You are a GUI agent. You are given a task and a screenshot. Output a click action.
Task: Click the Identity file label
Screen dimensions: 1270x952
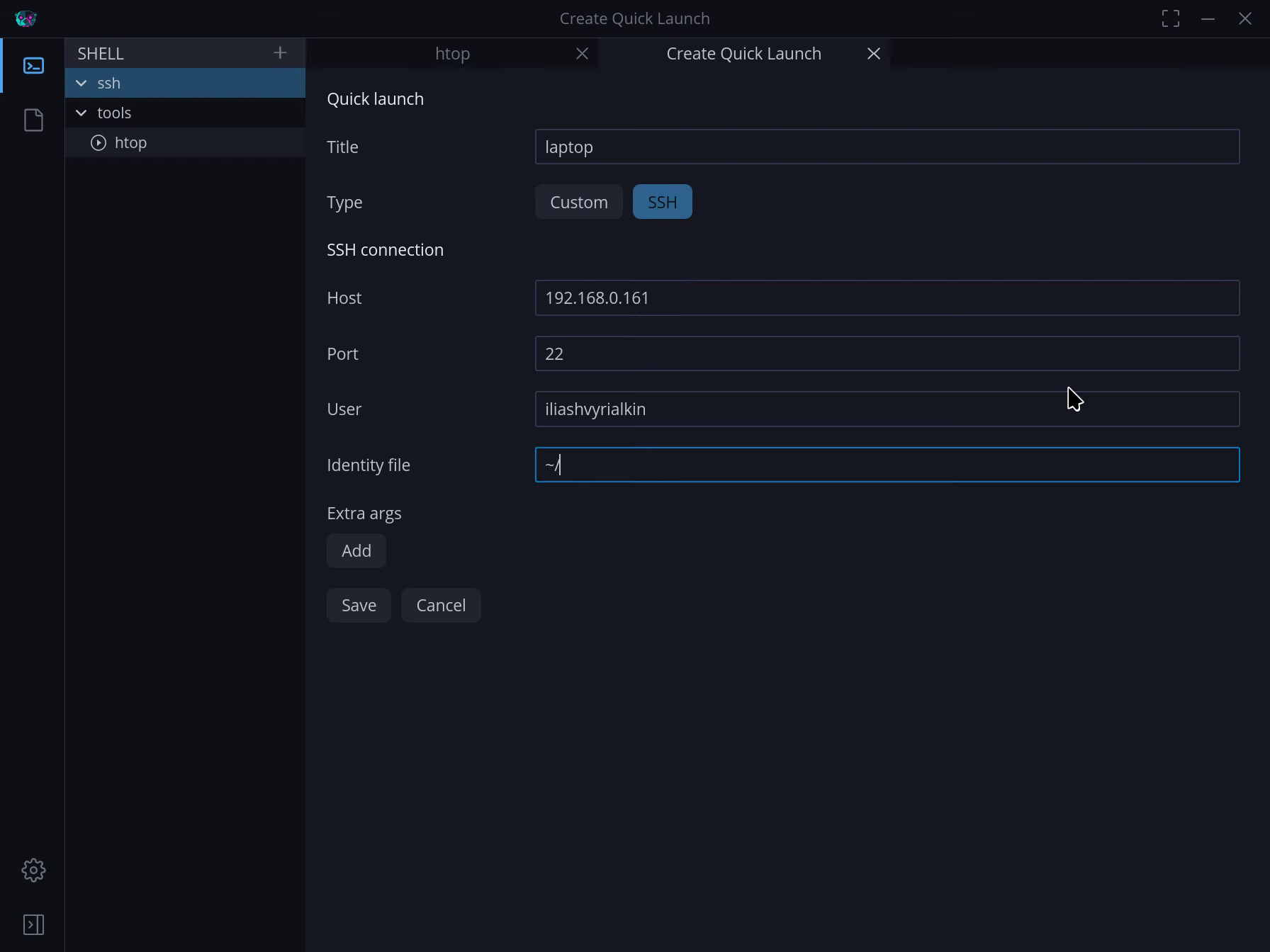click(369, 465)
